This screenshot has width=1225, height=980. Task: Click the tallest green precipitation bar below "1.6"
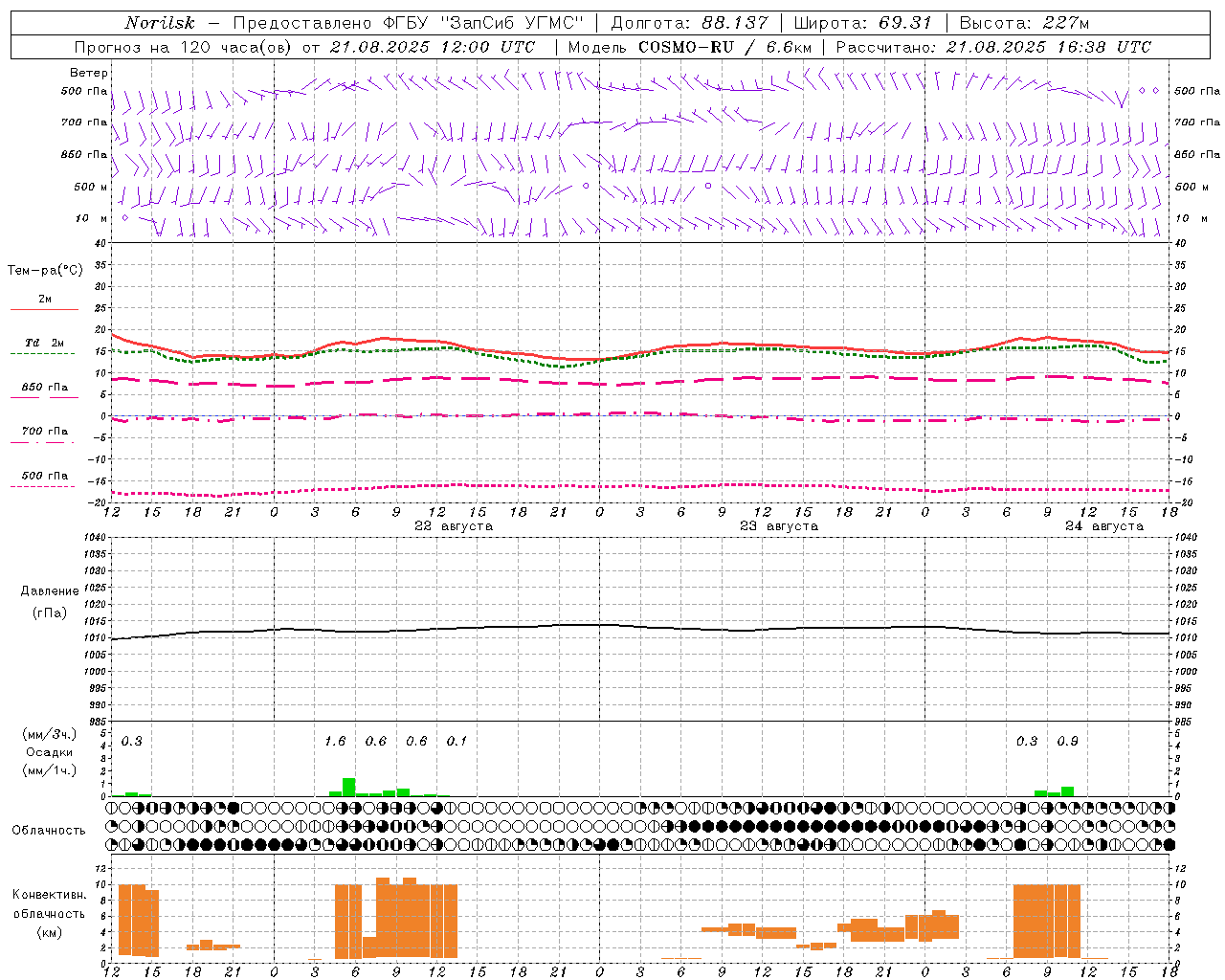tap(349, 788)
